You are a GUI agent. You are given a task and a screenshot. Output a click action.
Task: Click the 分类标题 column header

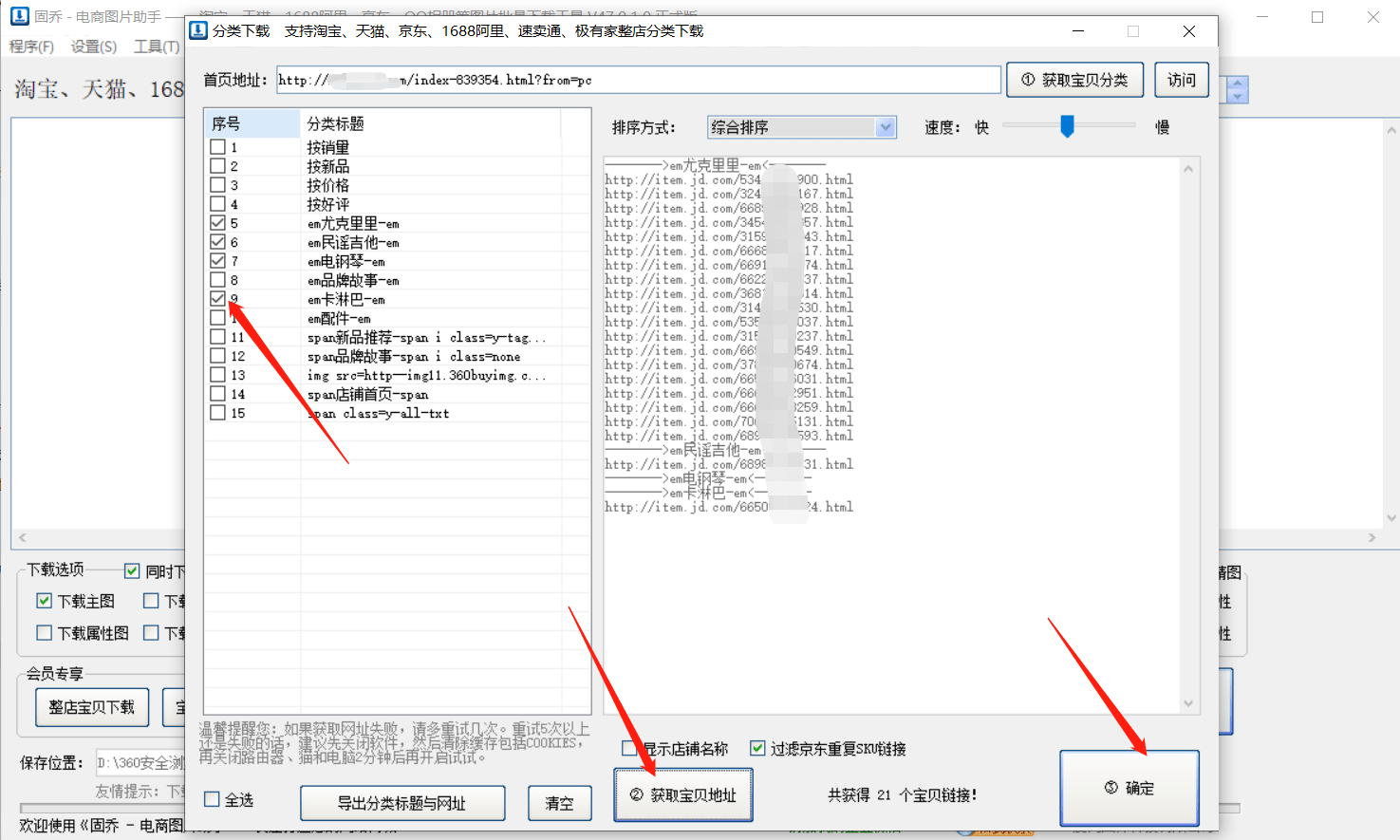click(x=431, y=123)
